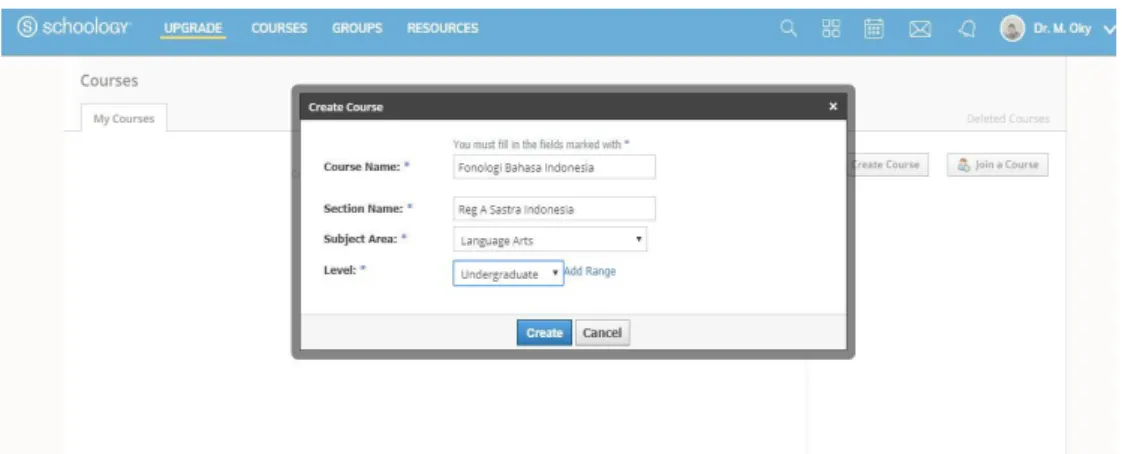
Task: Open the search magnifier icon
Action: pyautogui.click(x=788, y=29)
